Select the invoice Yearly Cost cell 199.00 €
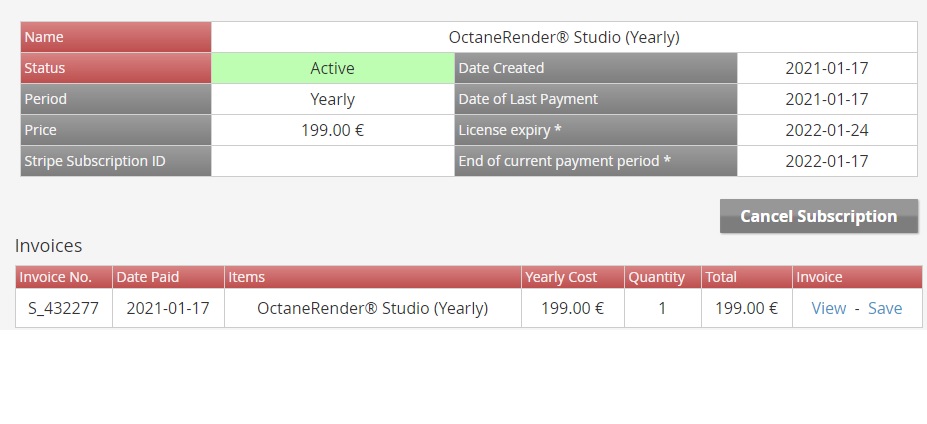Image resolution: width=927 pixels, height=424 pixels. [573, 308]
